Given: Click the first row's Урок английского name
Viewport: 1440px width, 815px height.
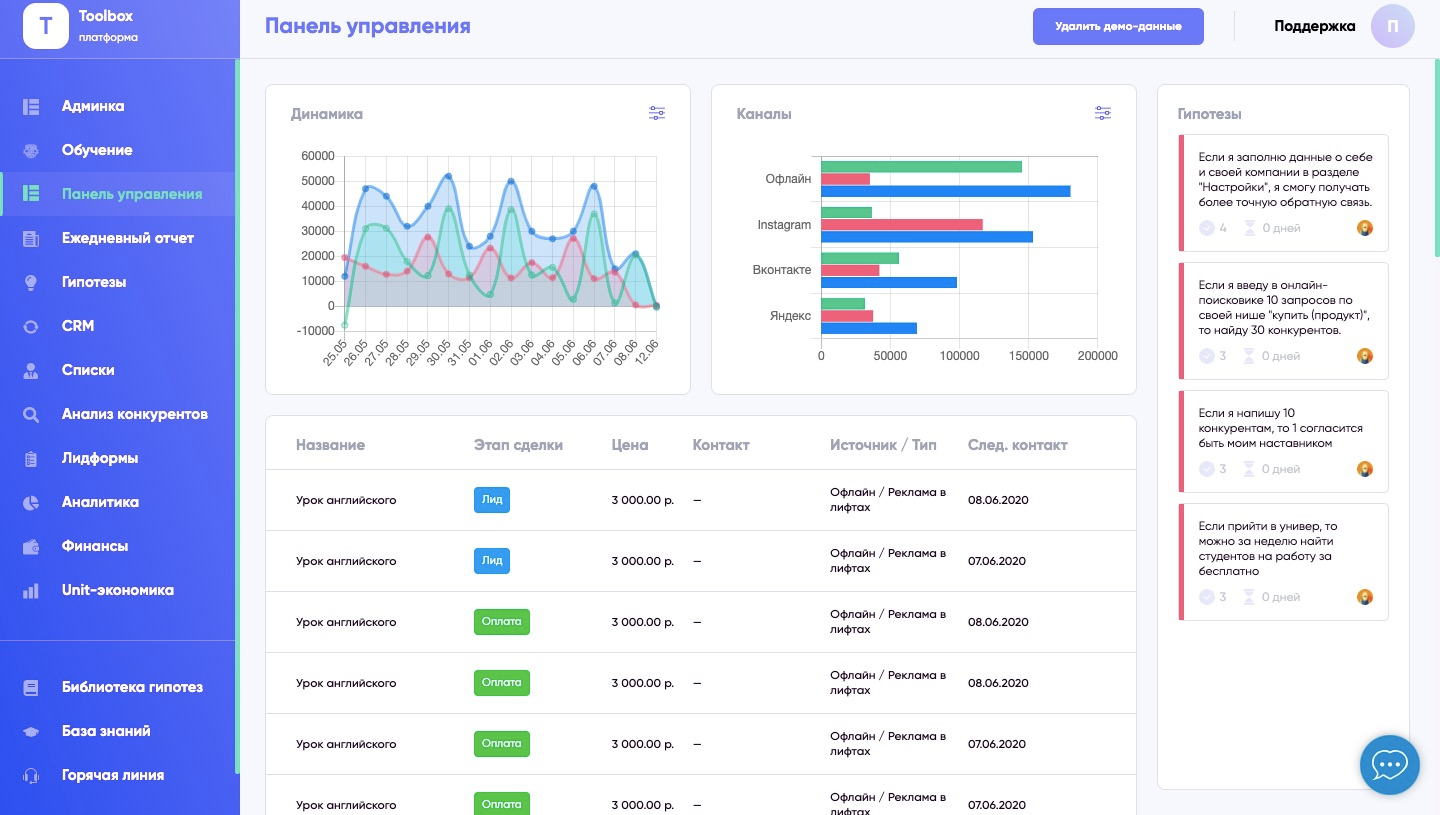Looking at the screenshot, I should click(346, 500).
